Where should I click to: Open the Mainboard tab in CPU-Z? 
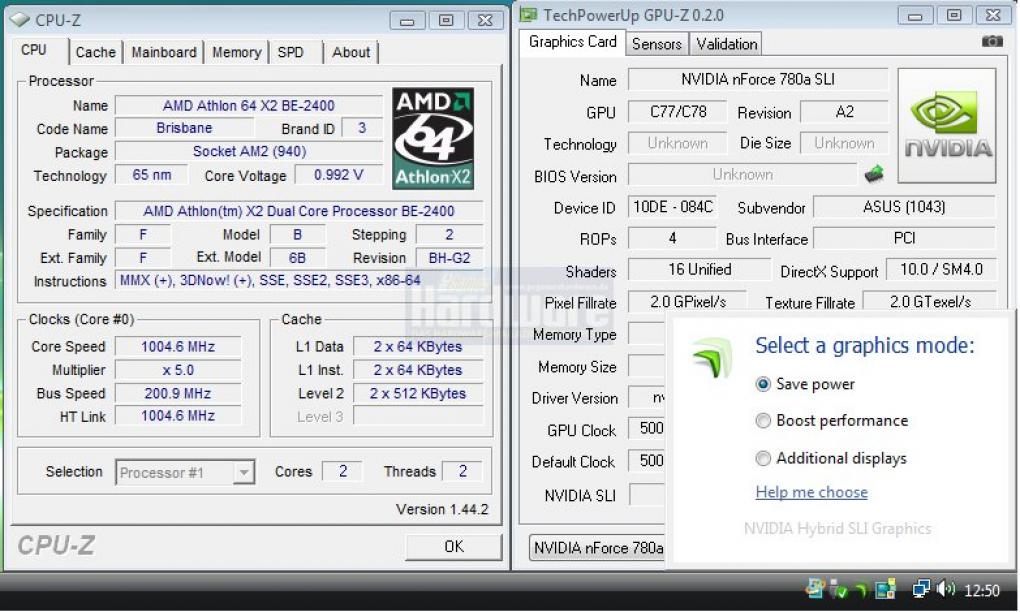163,52
